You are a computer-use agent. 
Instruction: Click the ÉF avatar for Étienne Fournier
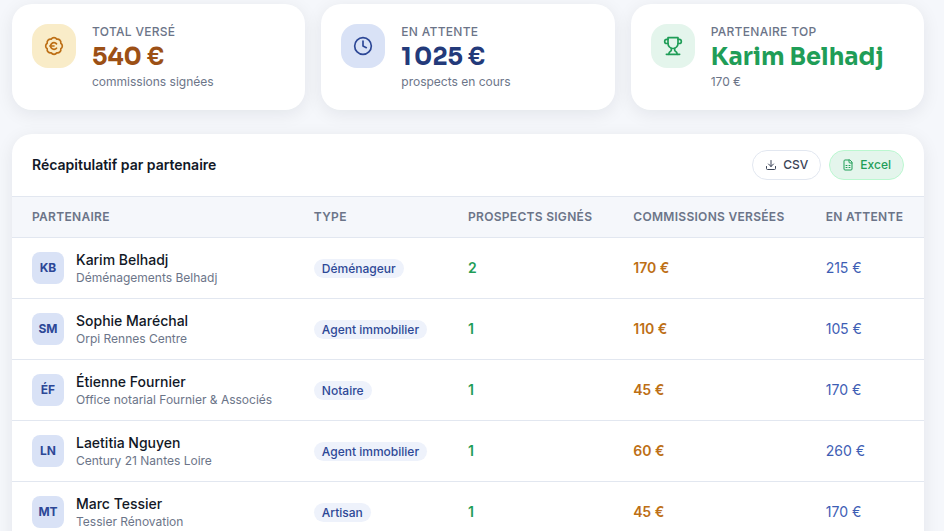[x=48, y=390]
